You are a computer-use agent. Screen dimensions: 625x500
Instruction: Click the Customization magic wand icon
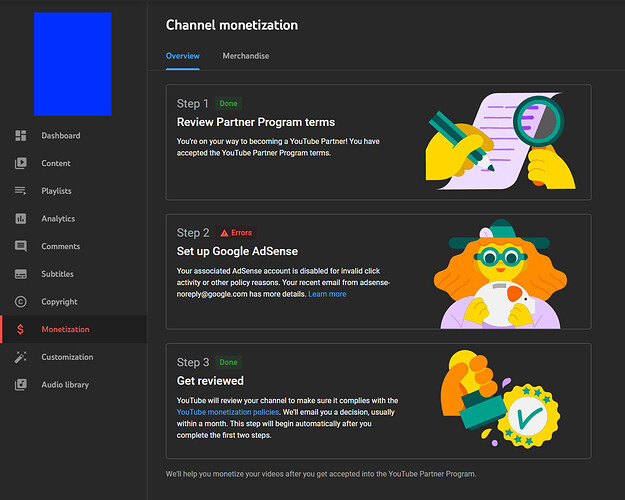[21, 357]
